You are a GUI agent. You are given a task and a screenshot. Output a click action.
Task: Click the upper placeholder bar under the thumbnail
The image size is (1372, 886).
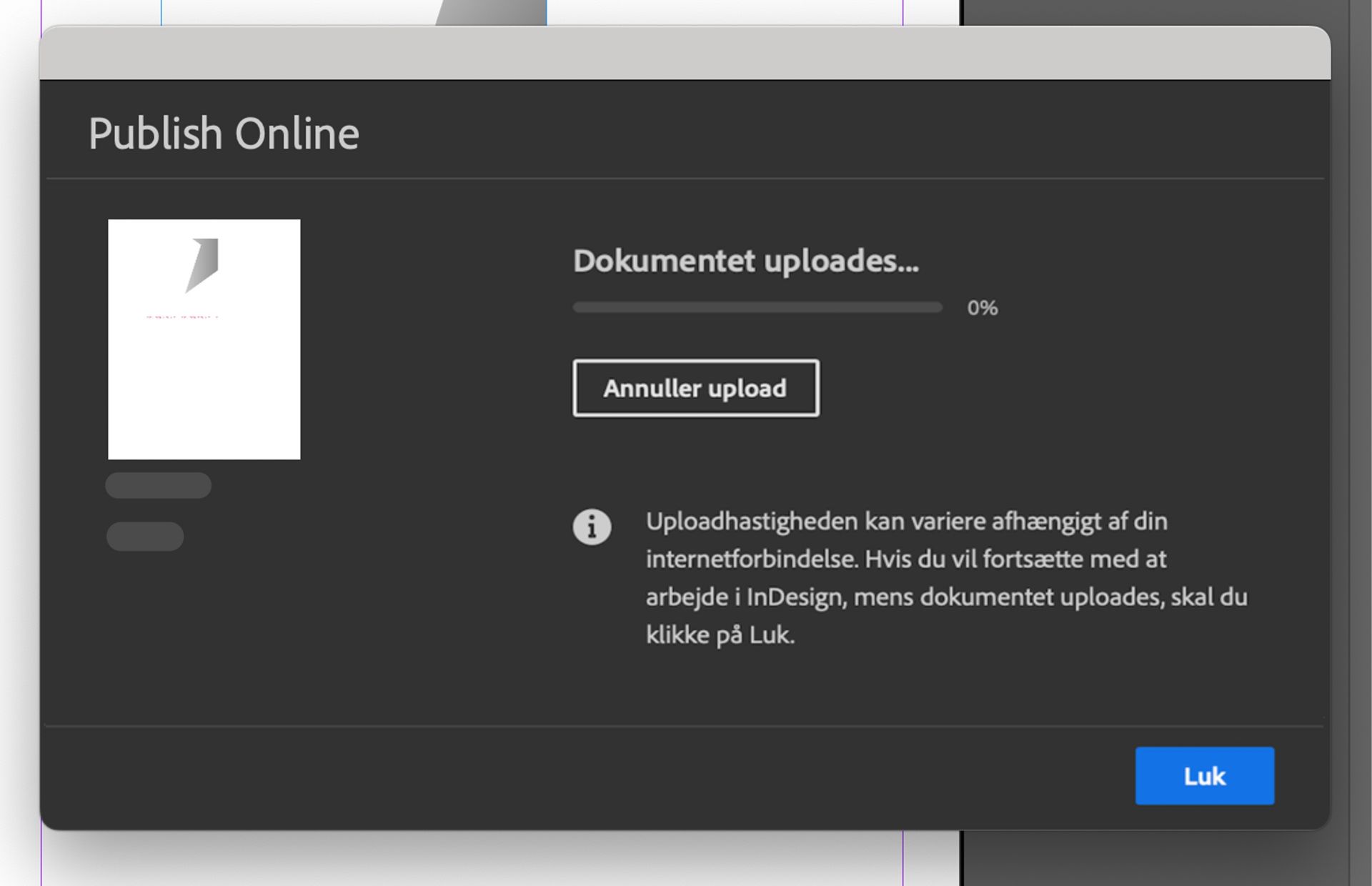(x=158, y=485)
